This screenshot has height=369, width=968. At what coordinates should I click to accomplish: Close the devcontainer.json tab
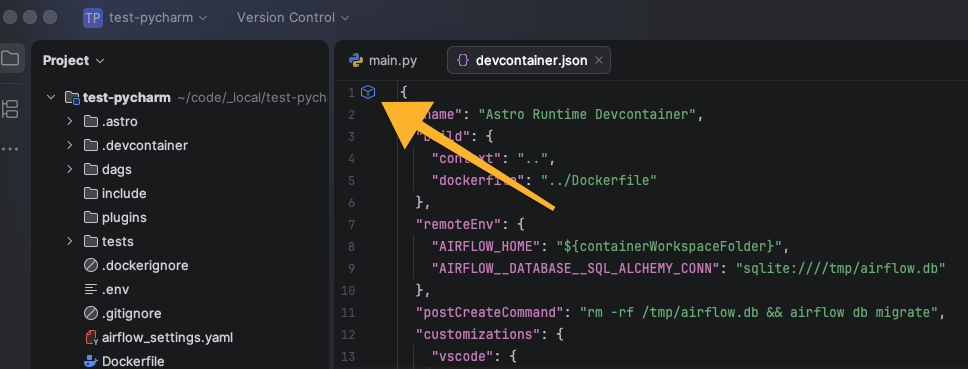tap(598, 60)
